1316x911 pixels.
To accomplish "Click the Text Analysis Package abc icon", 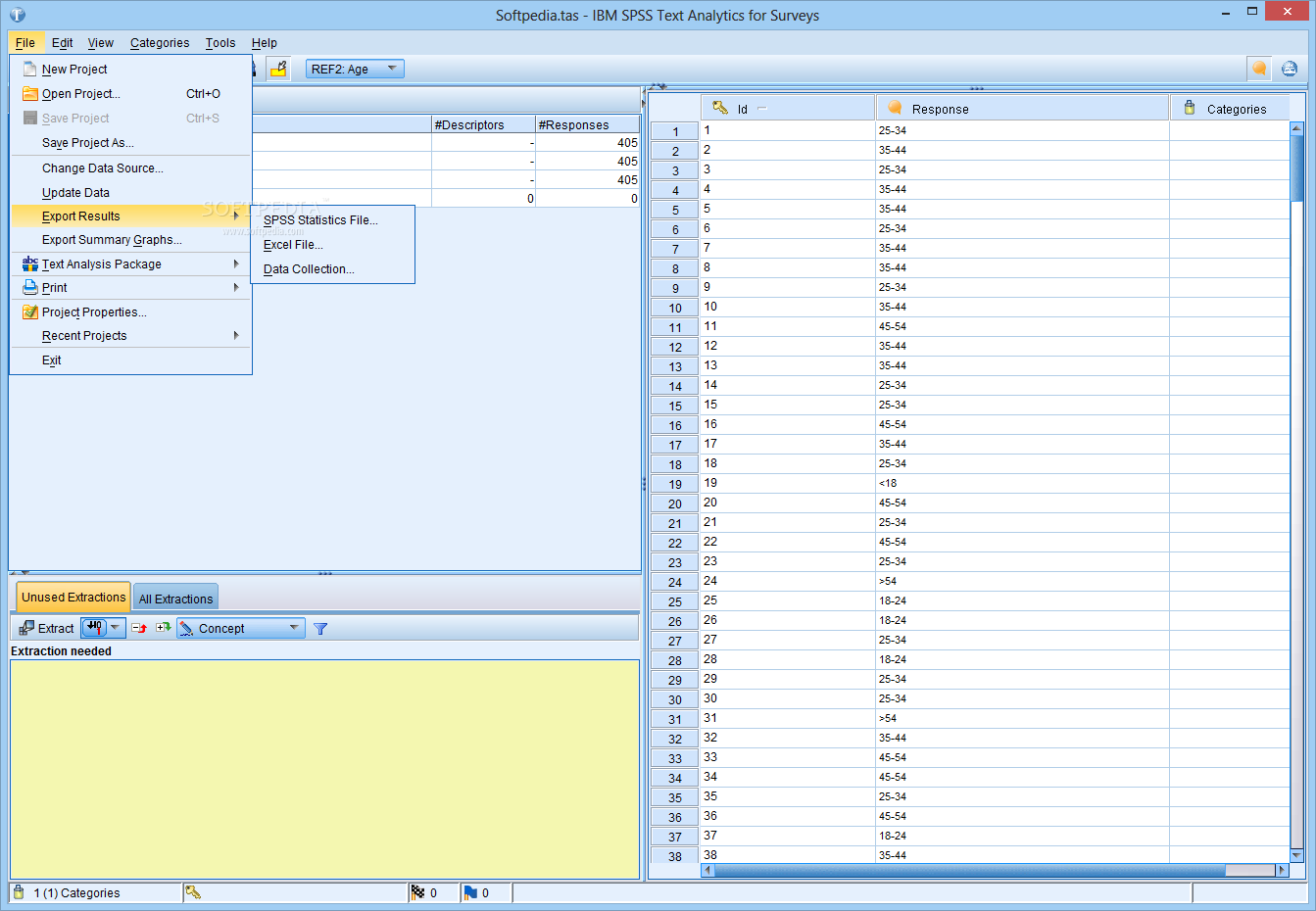I will (x=29, y=264).
